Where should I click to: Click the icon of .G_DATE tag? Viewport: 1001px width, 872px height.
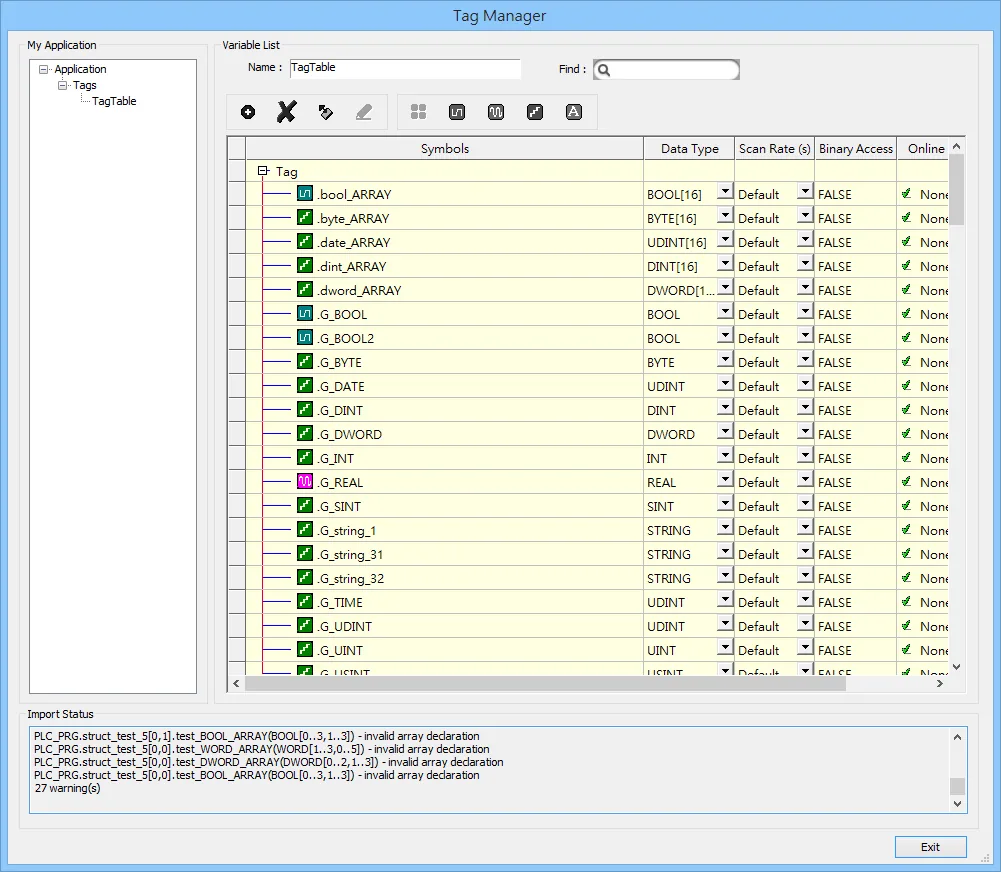[x=305, y=386]
